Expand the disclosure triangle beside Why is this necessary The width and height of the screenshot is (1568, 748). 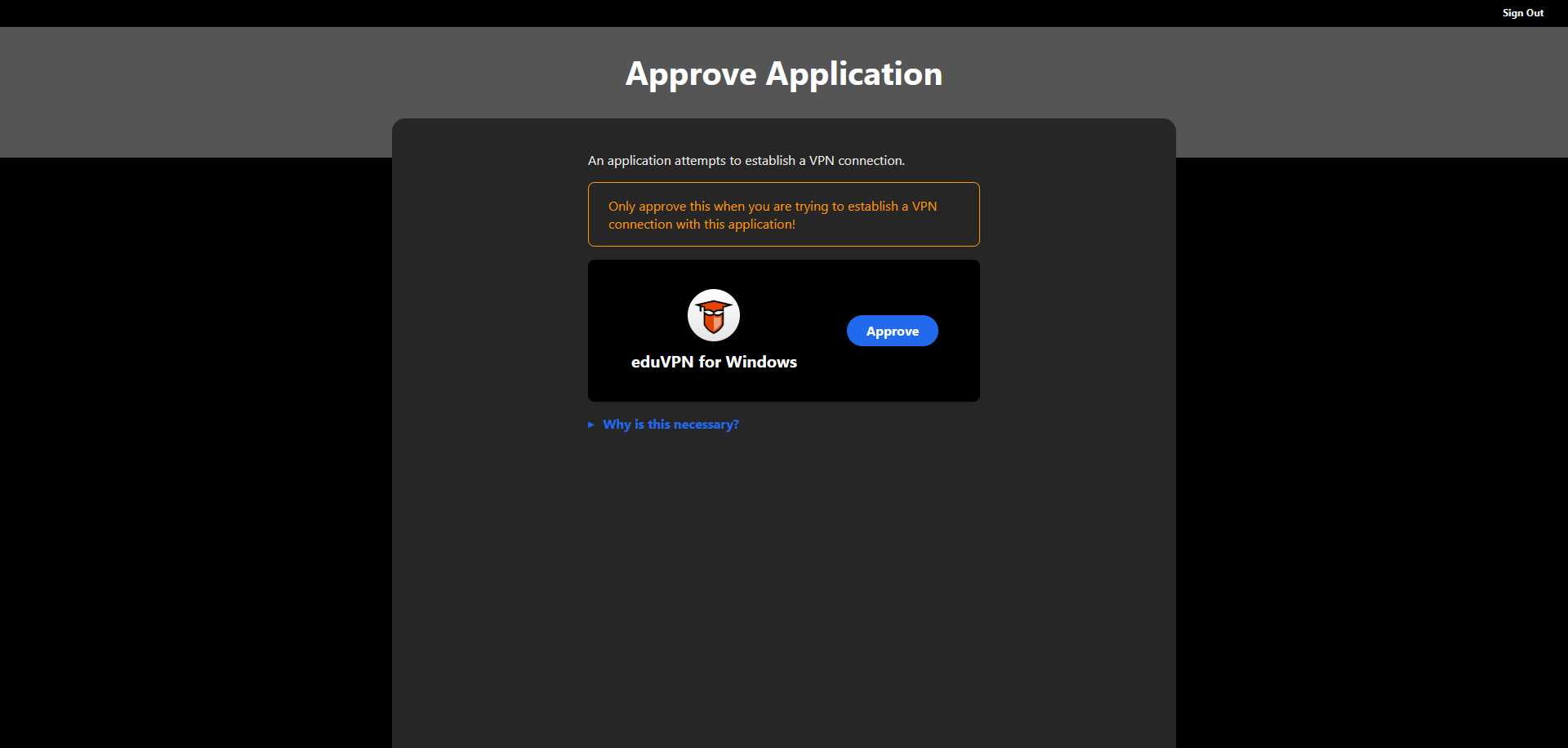click(x=591, y=425)
